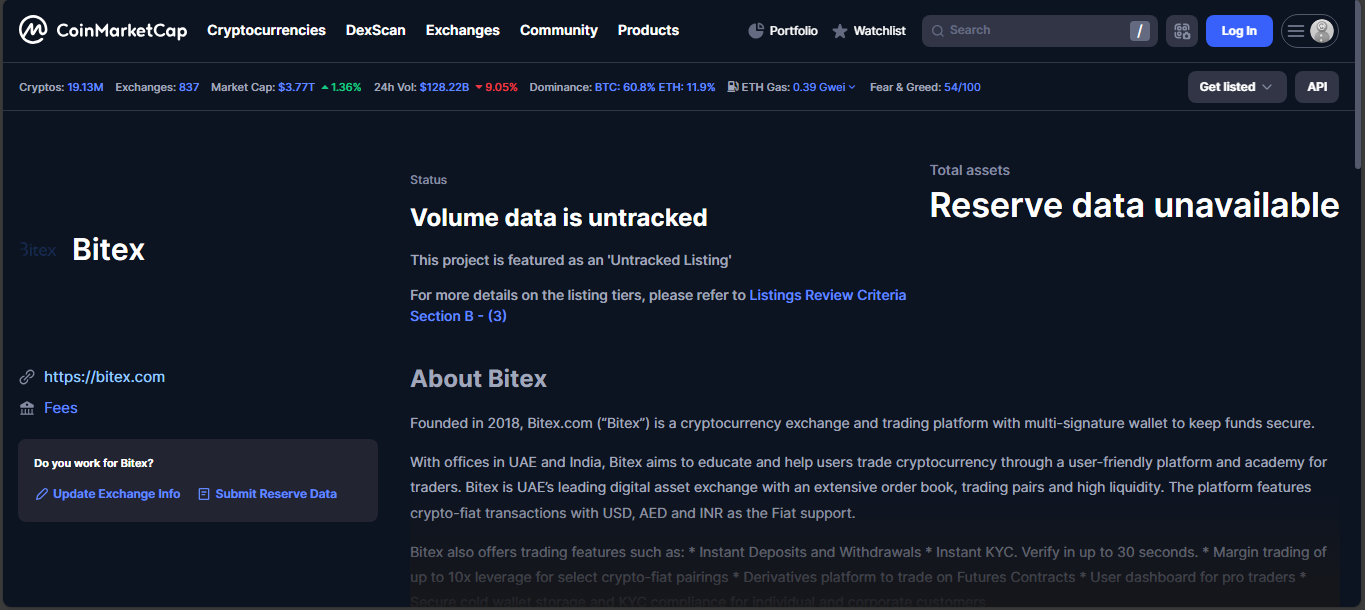Click the search magnifier icon
Viewport: 1365px width, 610px height.
[x=938, y=31]
